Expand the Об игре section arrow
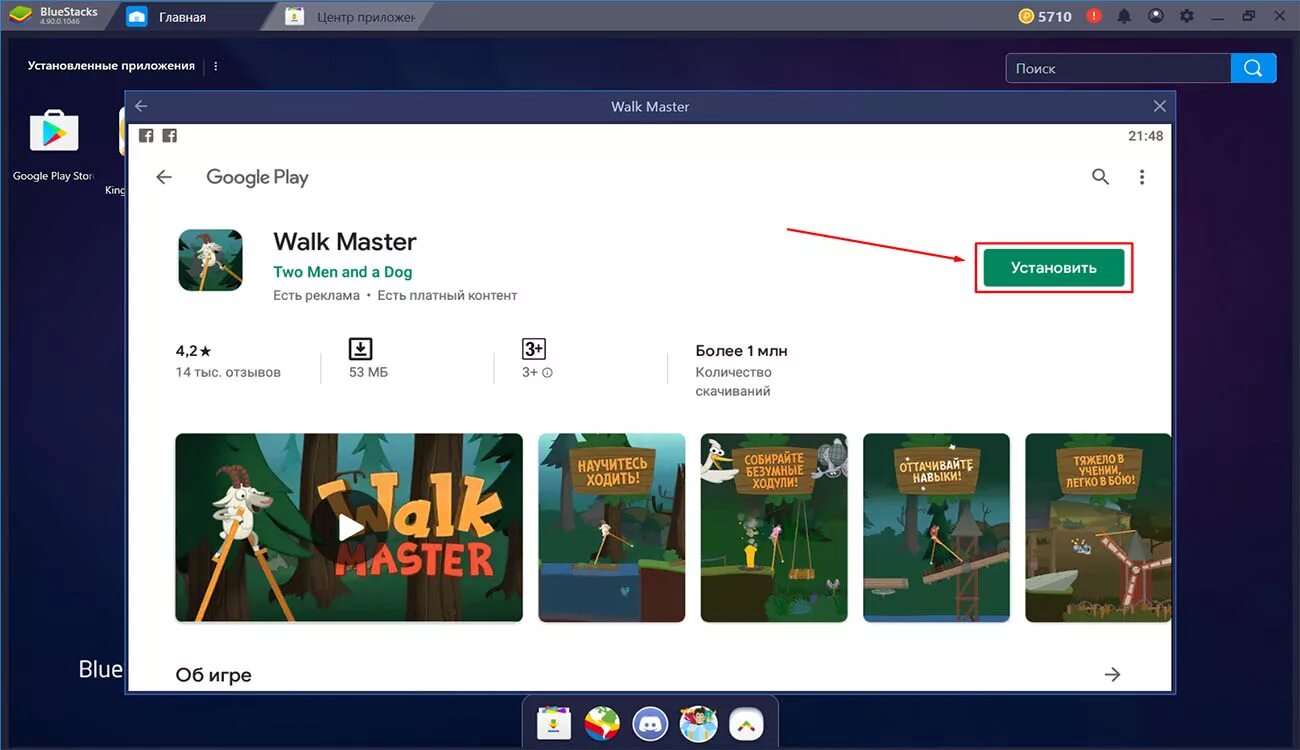1300x750 pixels. tap(1112, 674)
